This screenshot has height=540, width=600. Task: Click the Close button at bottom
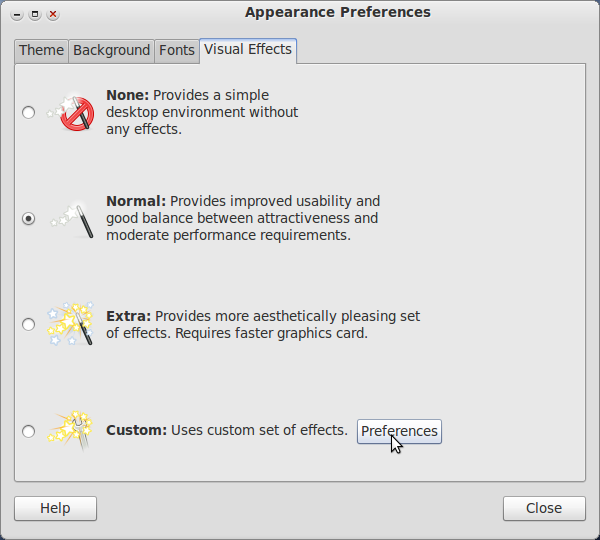click(544, 508)
